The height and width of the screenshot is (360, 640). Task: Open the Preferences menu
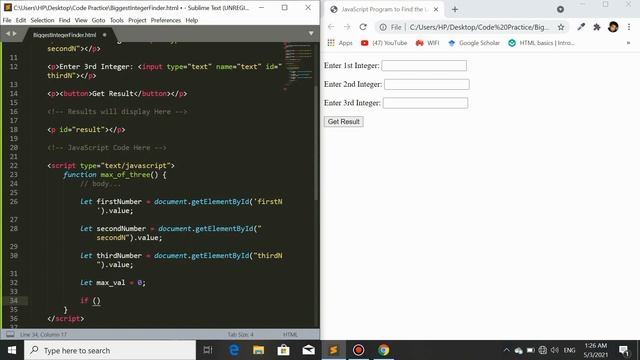[166, 20]
